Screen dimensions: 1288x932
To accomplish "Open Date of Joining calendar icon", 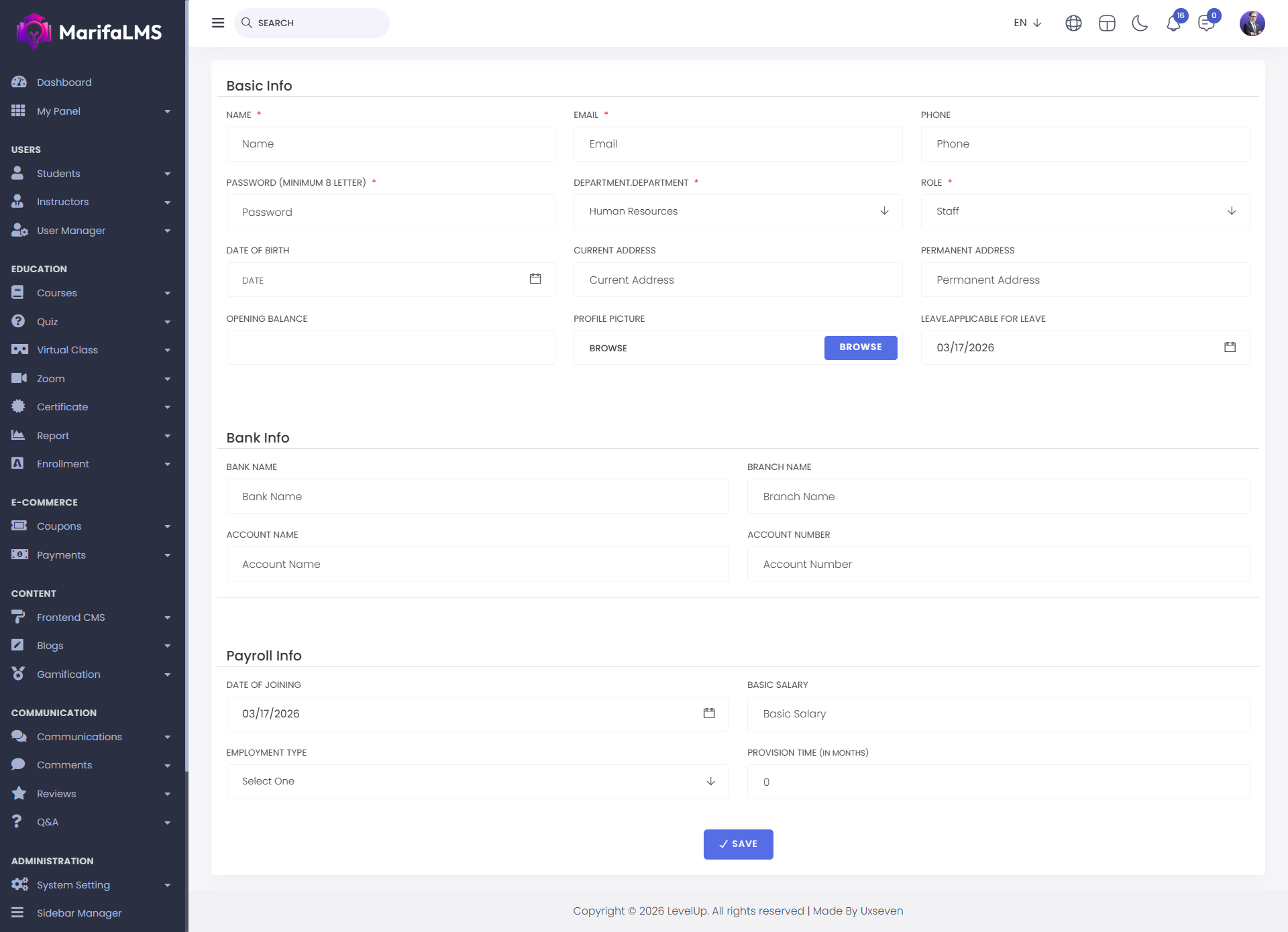I will click(709, 713).
